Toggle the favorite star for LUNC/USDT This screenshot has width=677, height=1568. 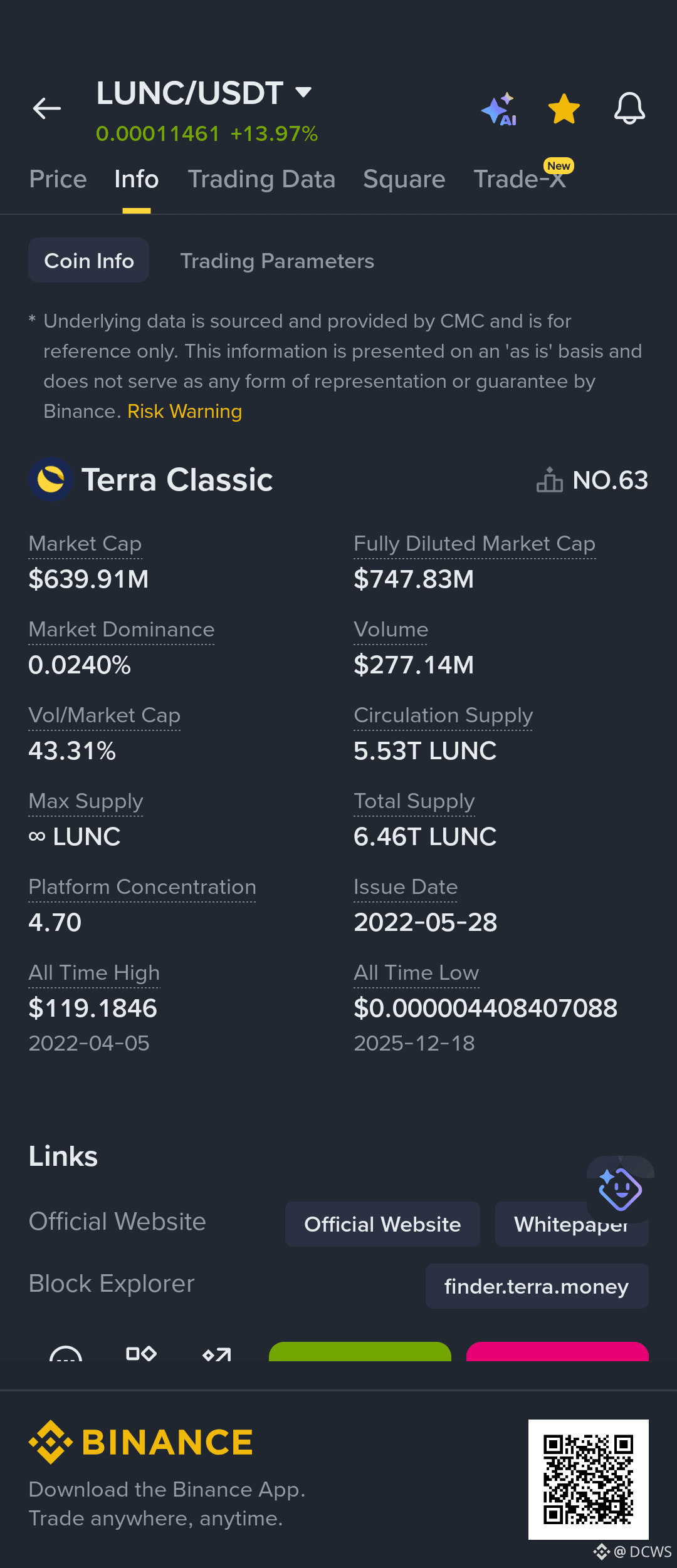[564, 109]
